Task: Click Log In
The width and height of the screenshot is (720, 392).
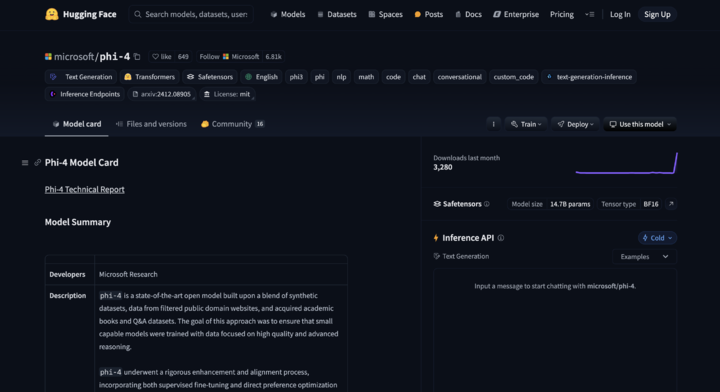Action: tap(620, 14)
